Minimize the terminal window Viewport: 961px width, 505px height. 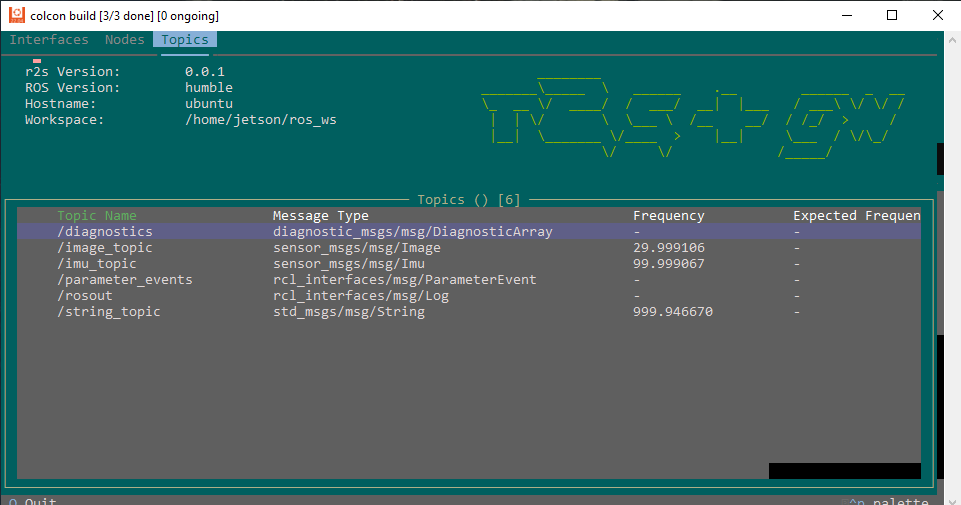pyautogui.click(x=846, y=15)
